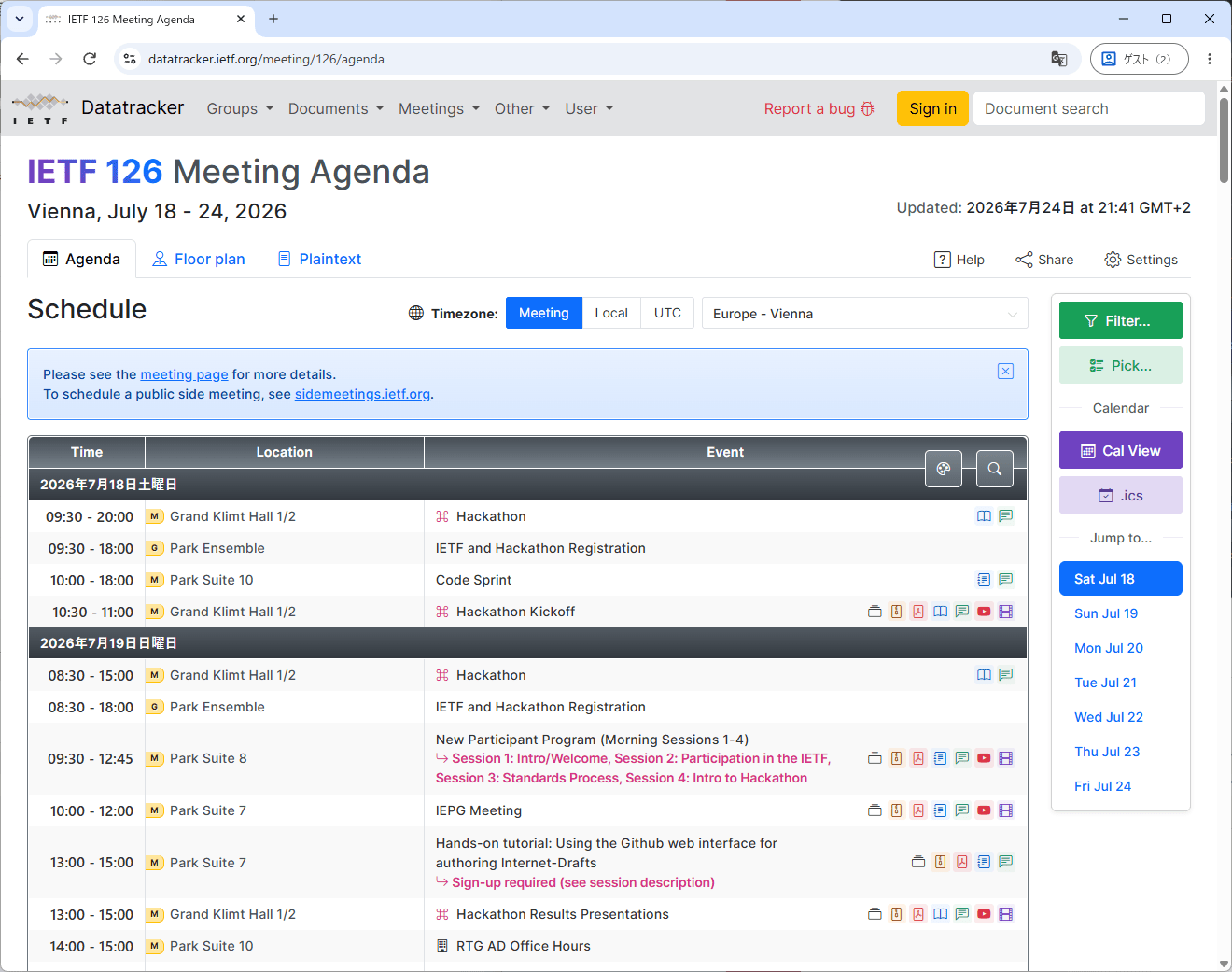Open agenda Help

[959, 260]
